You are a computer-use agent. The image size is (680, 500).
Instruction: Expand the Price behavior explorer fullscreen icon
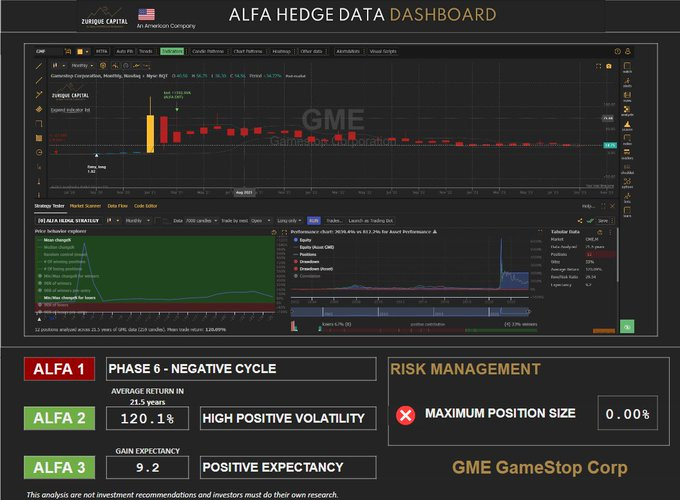284,232
